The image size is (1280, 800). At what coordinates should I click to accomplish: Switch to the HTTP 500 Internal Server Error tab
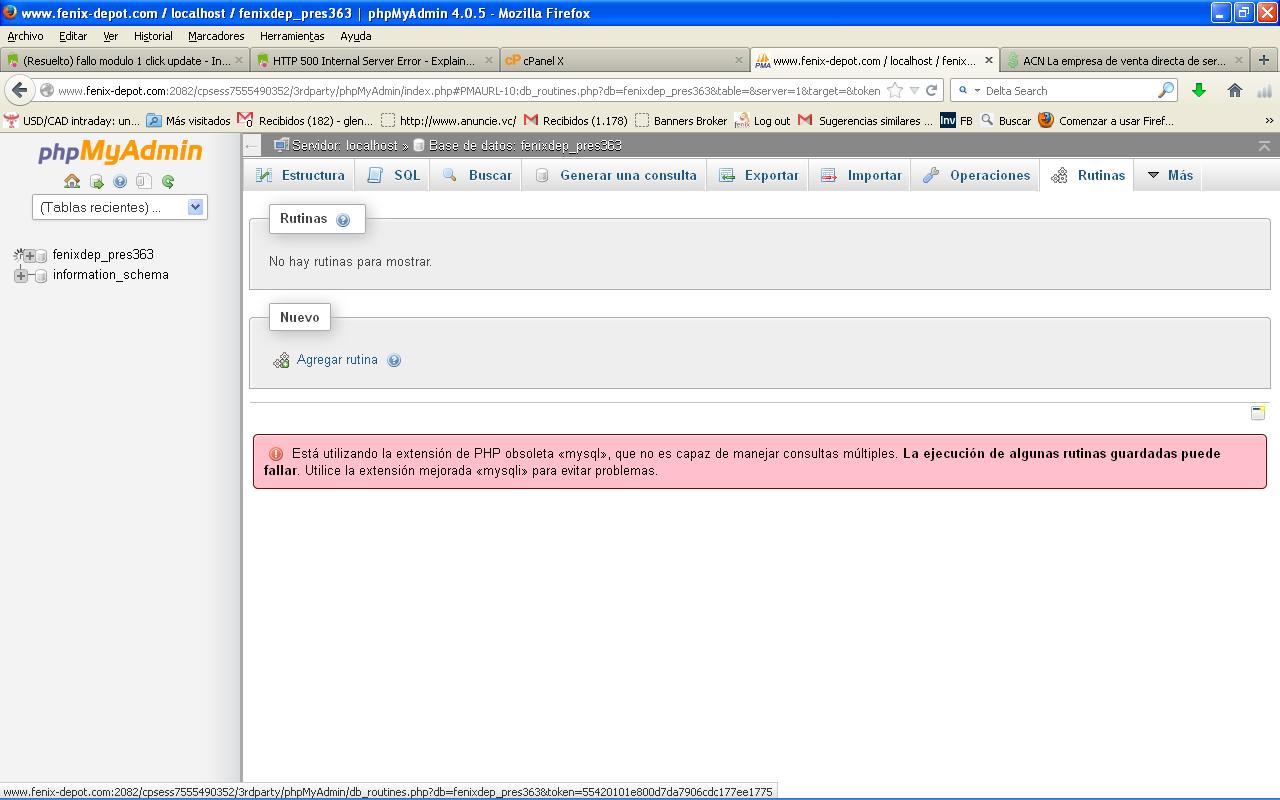tap(374, 60)
